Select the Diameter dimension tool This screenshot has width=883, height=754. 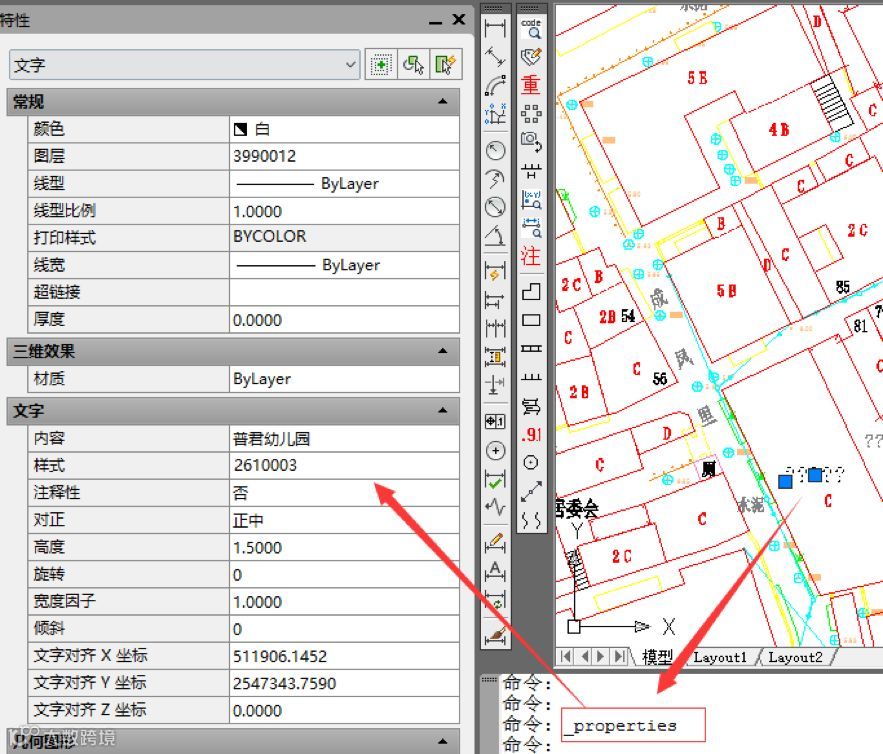[495, 207]
